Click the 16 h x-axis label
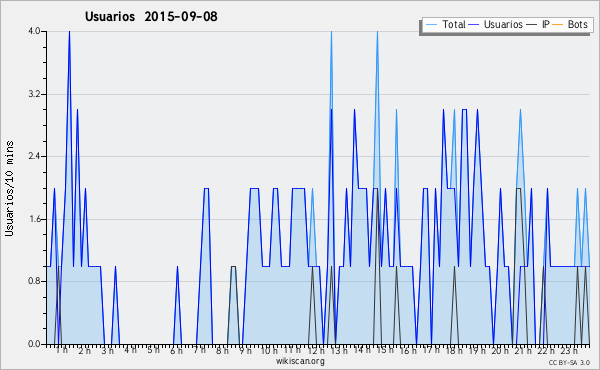 click(408, 350)
